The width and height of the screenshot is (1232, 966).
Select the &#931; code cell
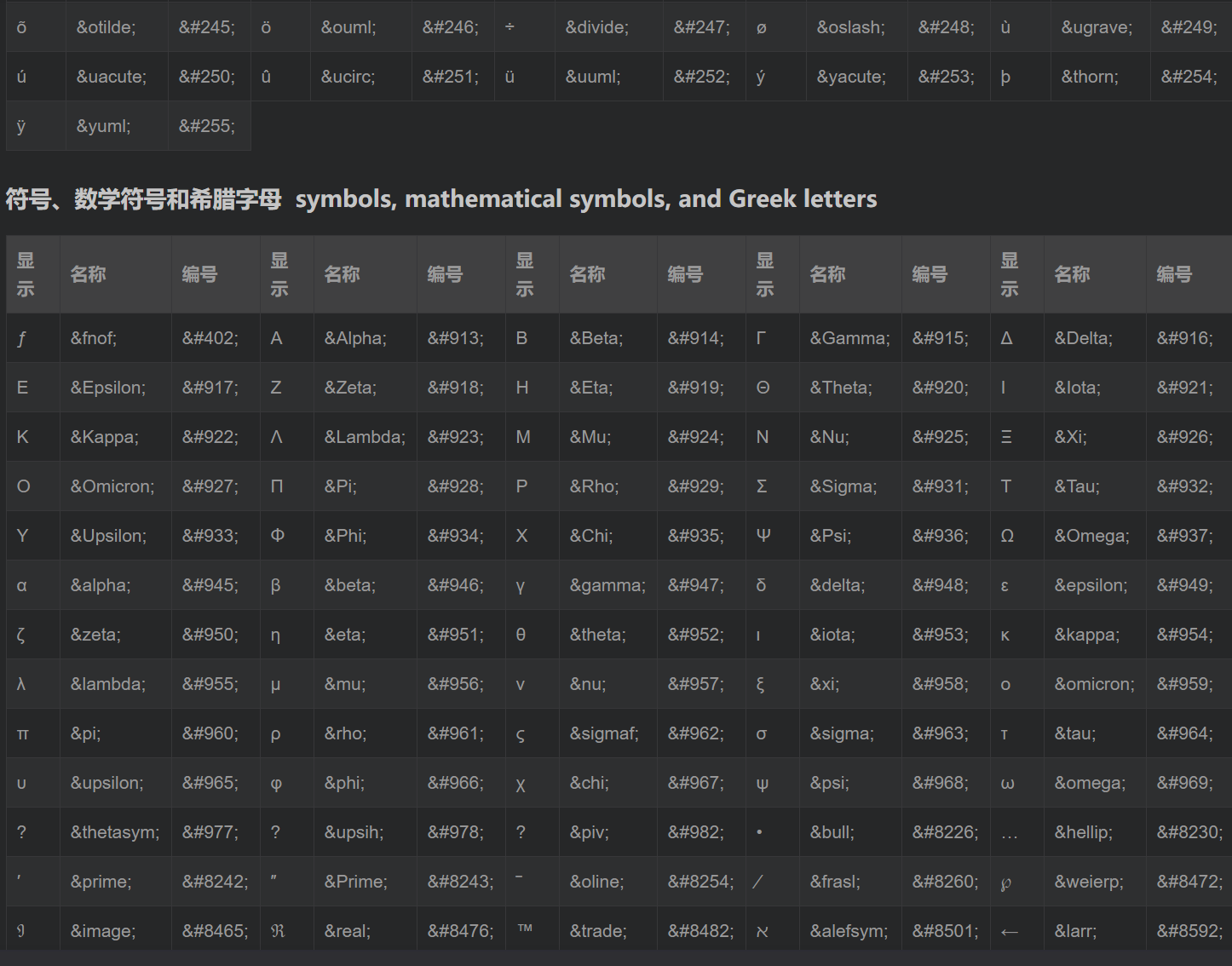(946, 486)
